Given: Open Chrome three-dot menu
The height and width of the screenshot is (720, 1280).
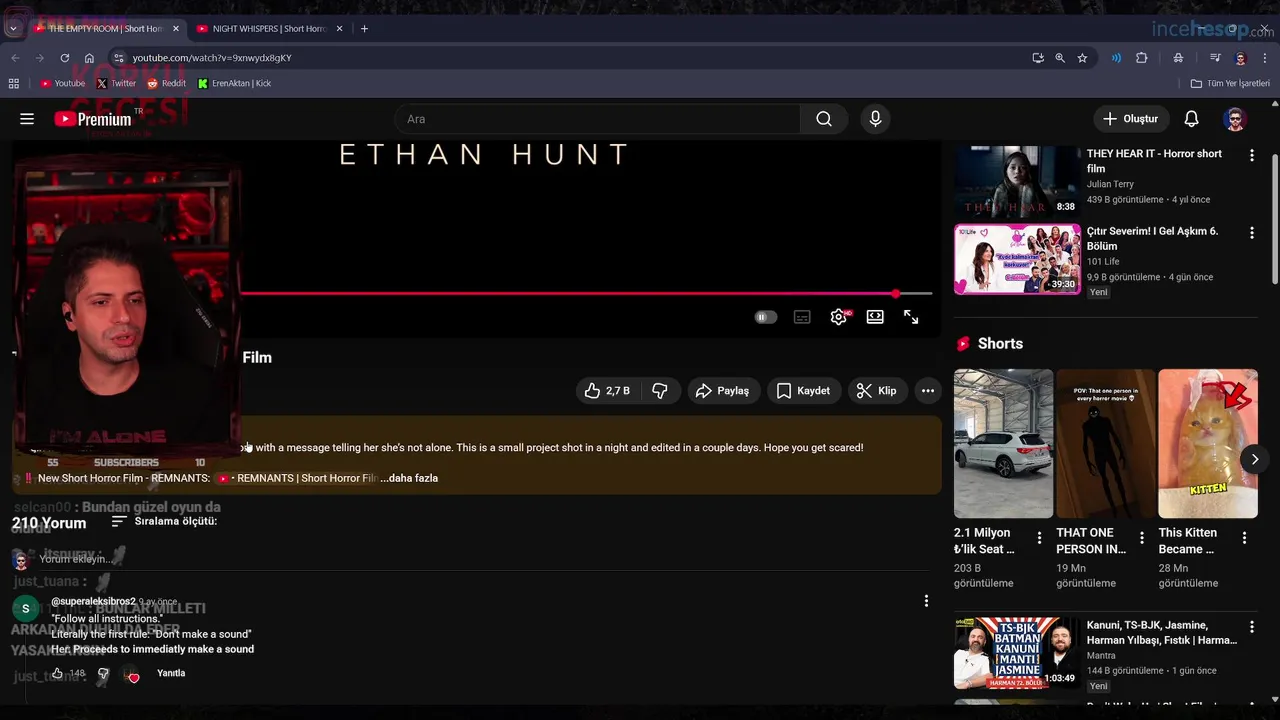Looking at the screenshot, I should pos(1265,58).
